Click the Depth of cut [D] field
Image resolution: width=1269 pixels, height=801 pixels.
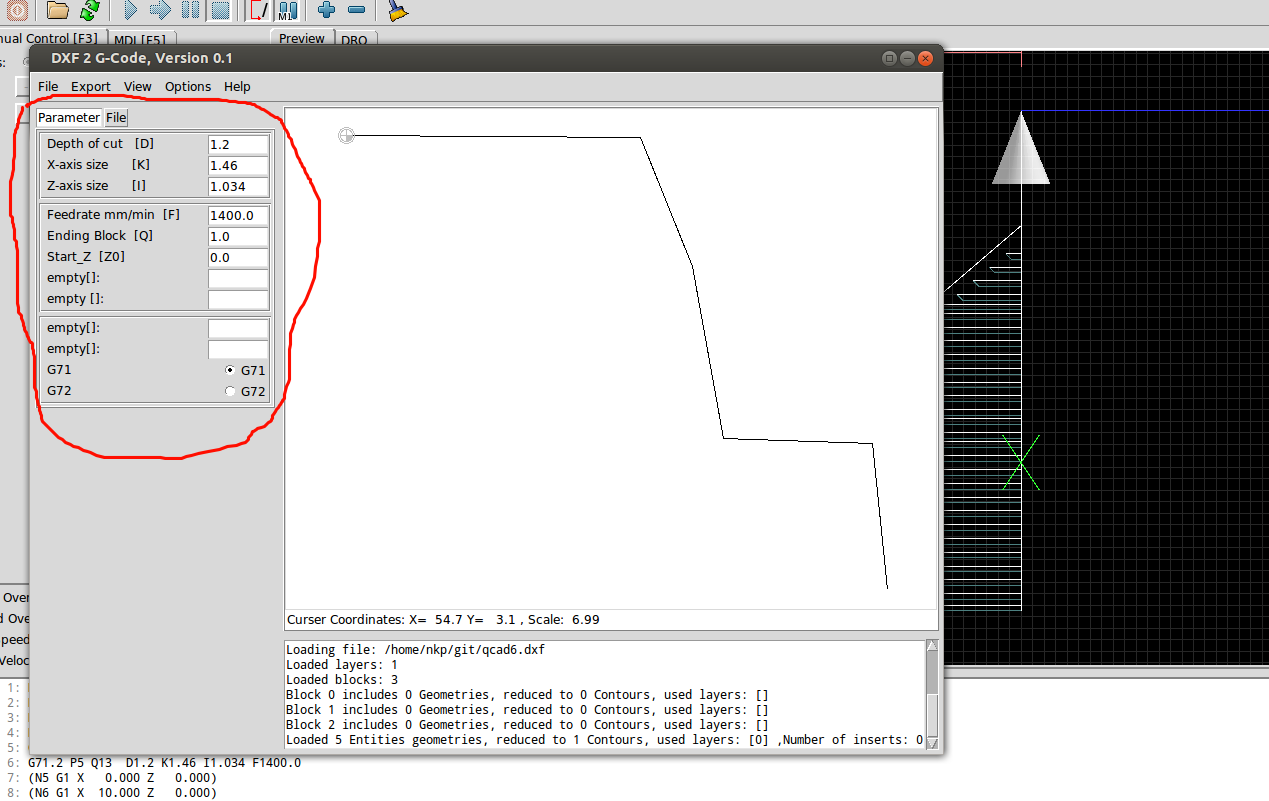[x=238, y=144]
